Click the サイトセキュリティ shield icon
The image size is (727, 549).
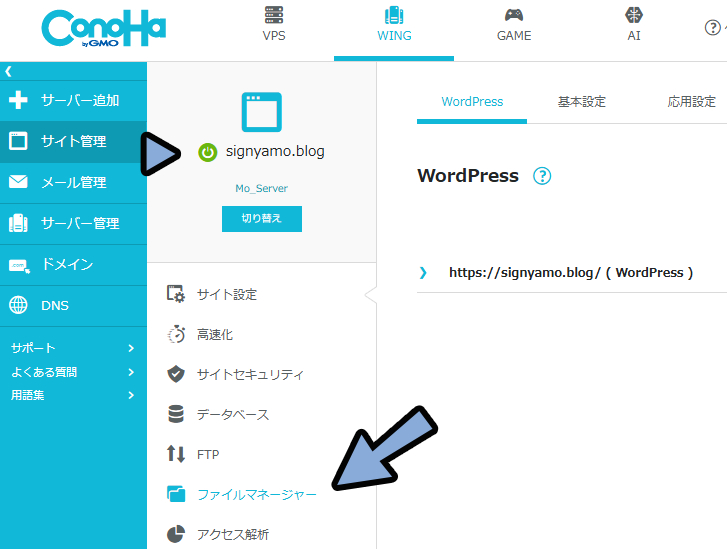(176, 374)
